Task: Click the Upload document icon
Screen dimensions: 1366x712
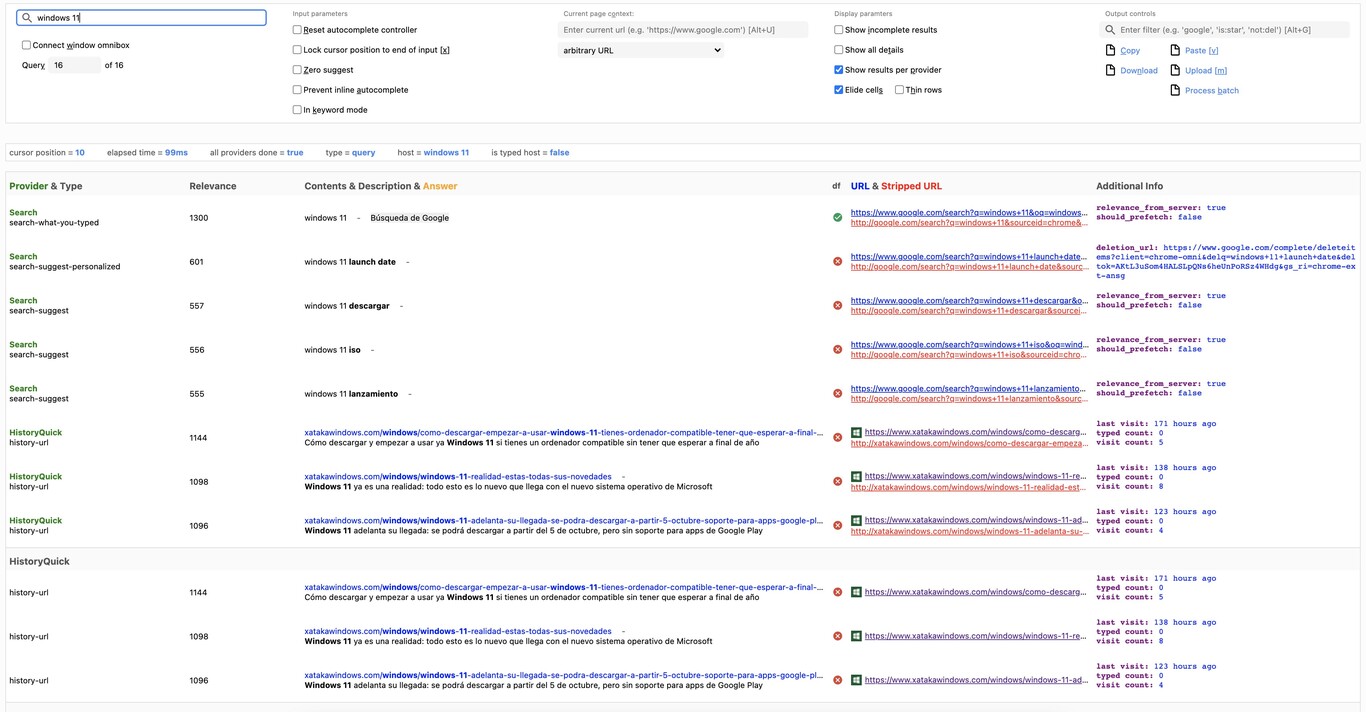Action: 1175,70
